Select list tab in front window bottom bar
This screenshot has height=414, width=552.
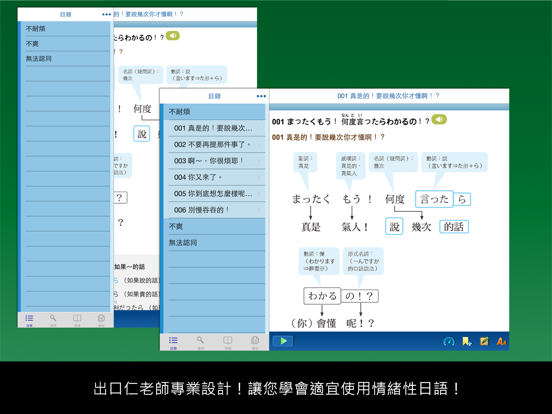point(173,342)
